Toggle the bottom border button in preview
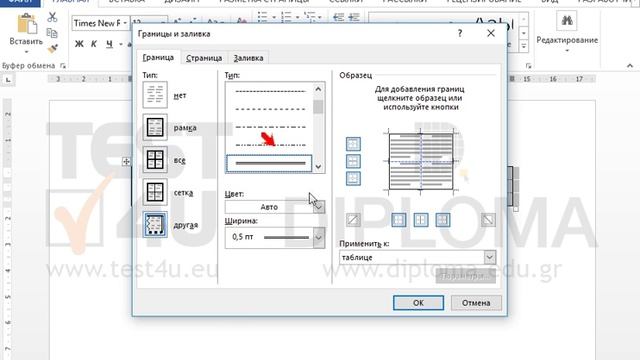Screen dimensions: 640x360 353,178
